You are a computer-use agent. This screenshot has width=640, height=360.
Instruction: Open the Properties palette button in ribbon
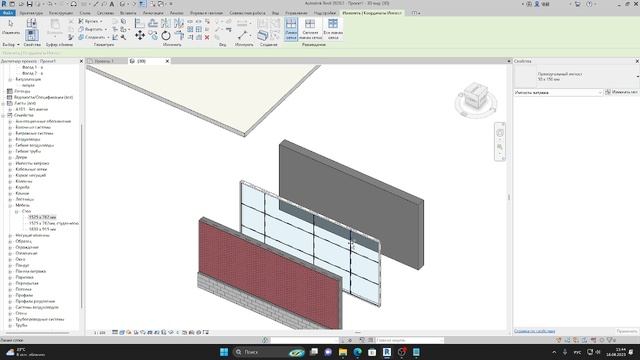pyautogui.click(x=31, y=35)
